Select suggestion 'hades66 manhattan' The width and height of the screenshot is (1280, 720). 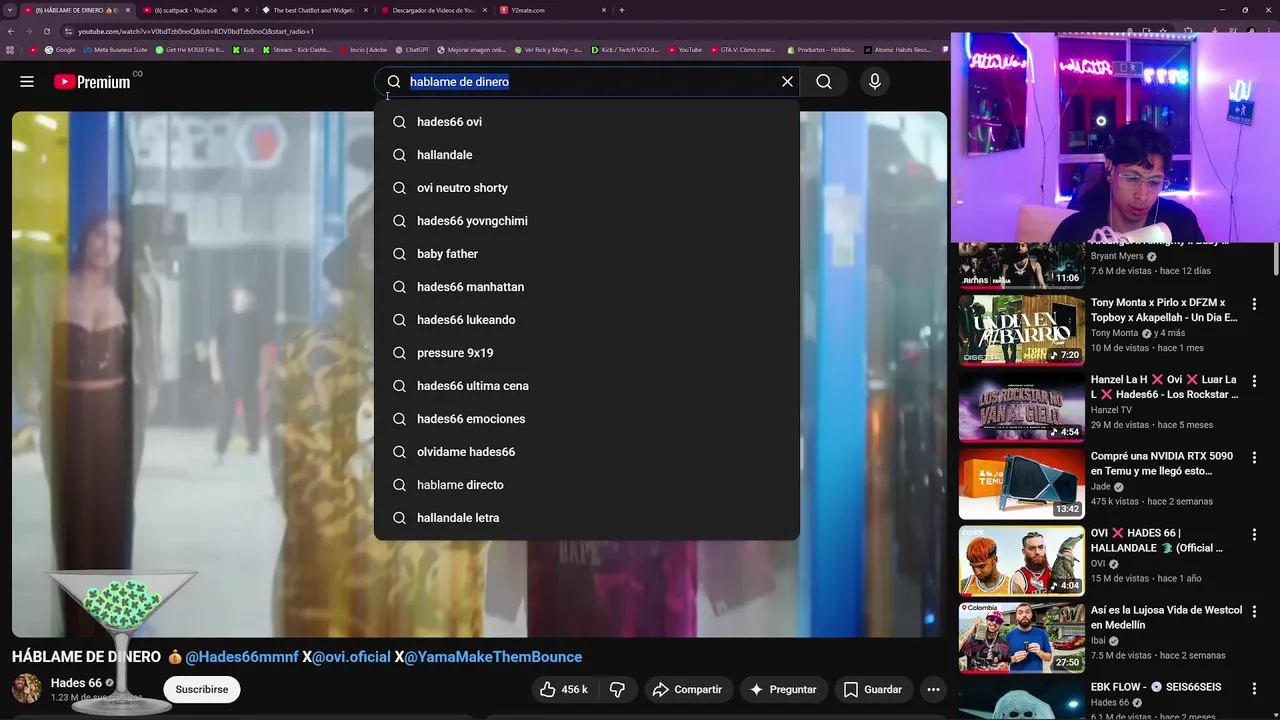point(587,287)
